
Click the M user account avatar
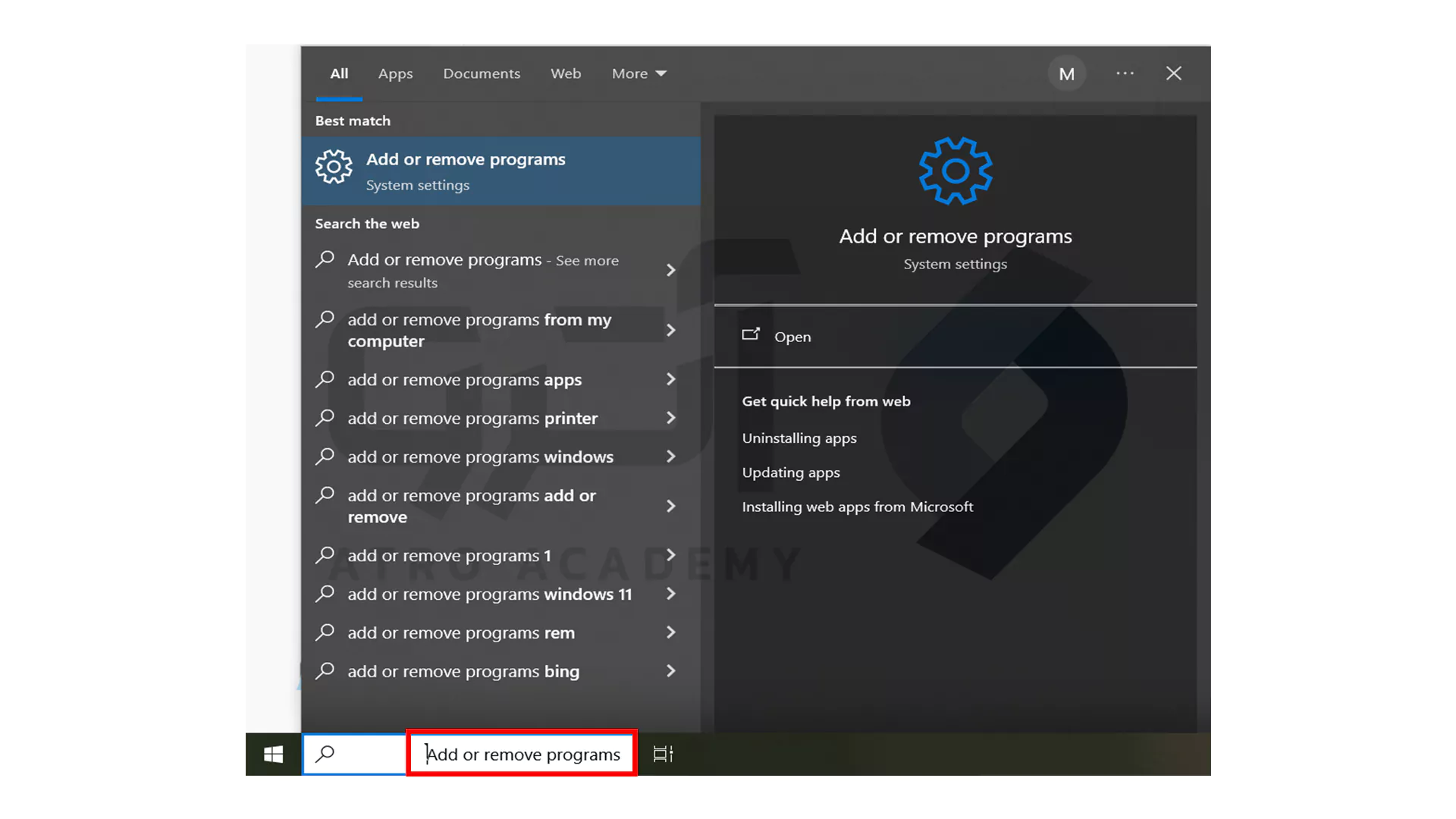[x=1066, y=74]
